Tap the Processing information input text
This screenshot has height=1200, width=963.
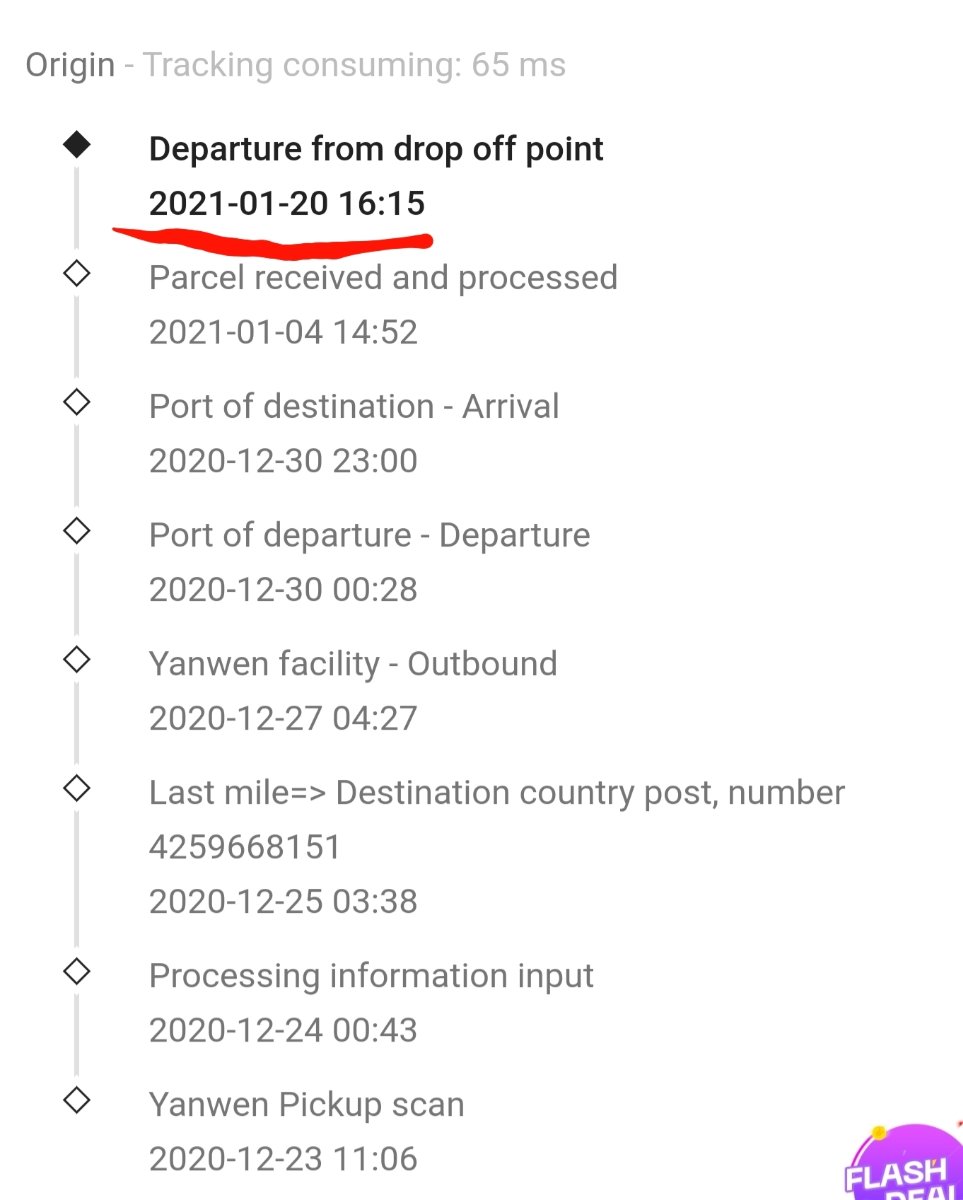click(371, 976)
